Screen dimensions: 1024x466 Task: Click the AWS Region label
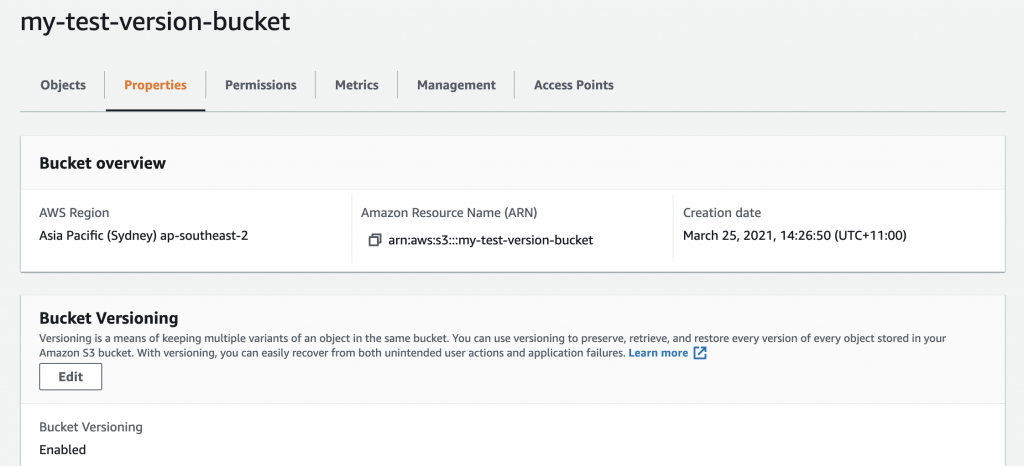pyautogui.click(x=74, y=213)
